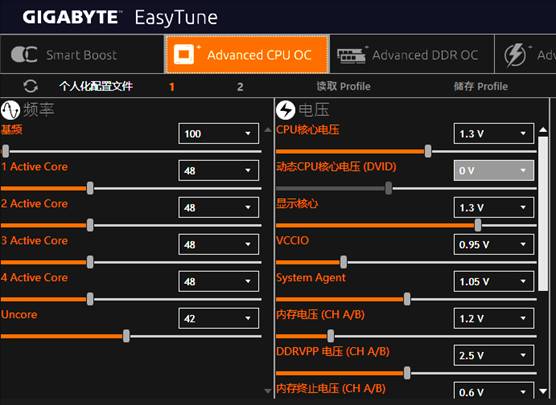
Task: Click the lightning bolt power tab icon
Action: [x=515, y=55]
